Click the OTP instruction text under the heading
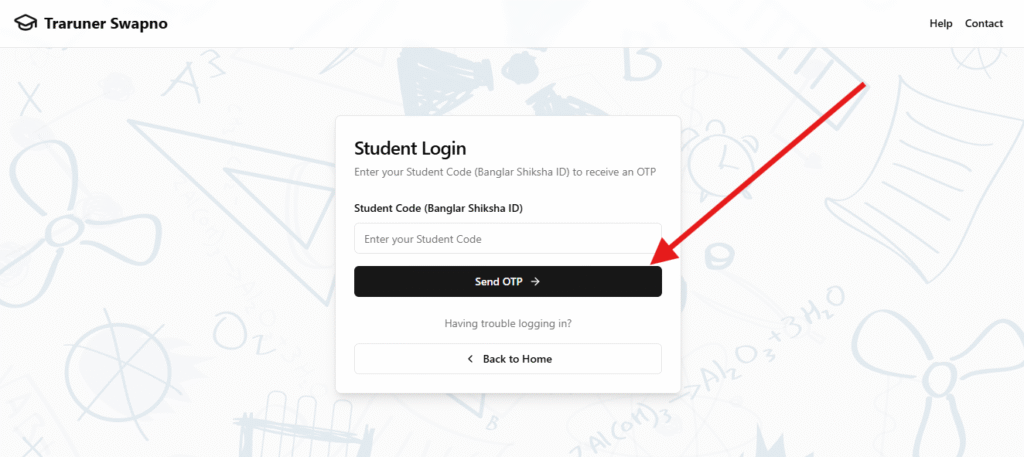Screen dimensions: 1024x457 pyautogui.click(x=505, y=173)
